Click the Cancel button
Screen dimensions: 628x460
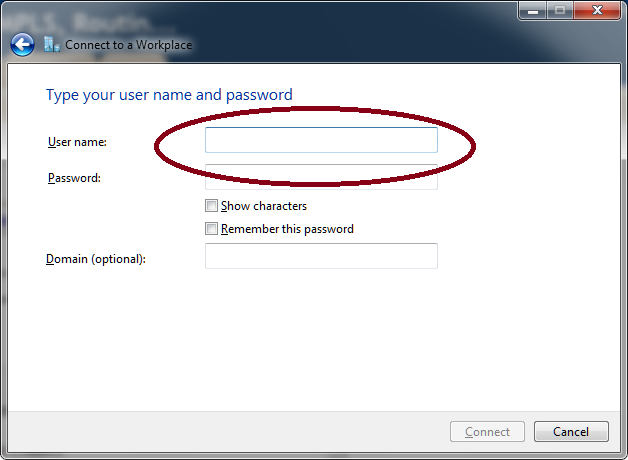click(571, 432)
